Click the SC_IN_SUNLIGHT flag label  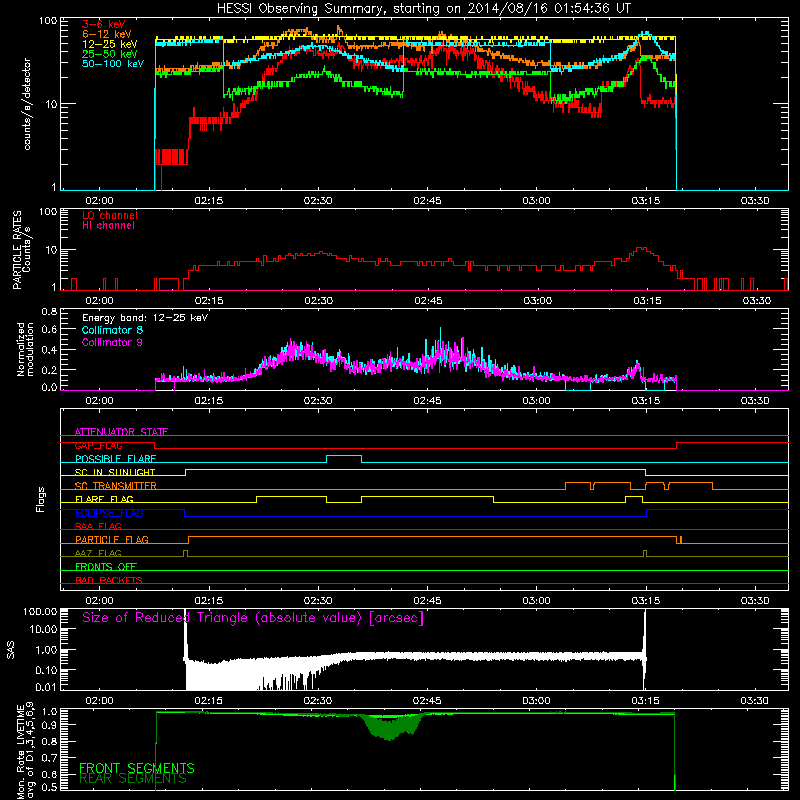pos(115,472)
